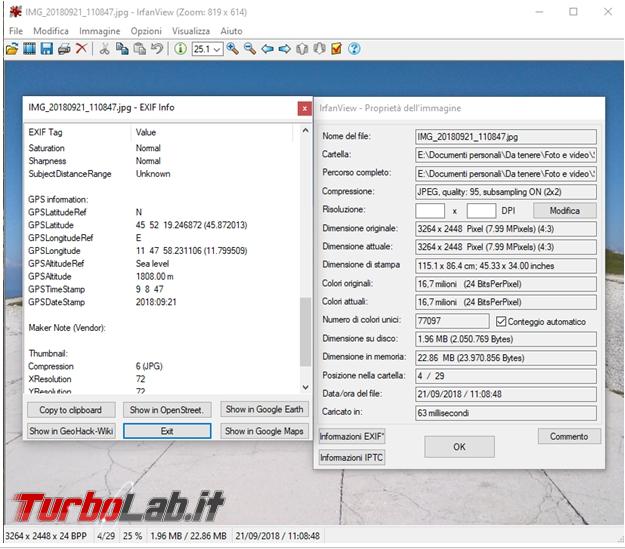Viewport: 625px width, 549px height.
Task: Click the blue Help question mark icon
Action: click(x=354, y=49)
